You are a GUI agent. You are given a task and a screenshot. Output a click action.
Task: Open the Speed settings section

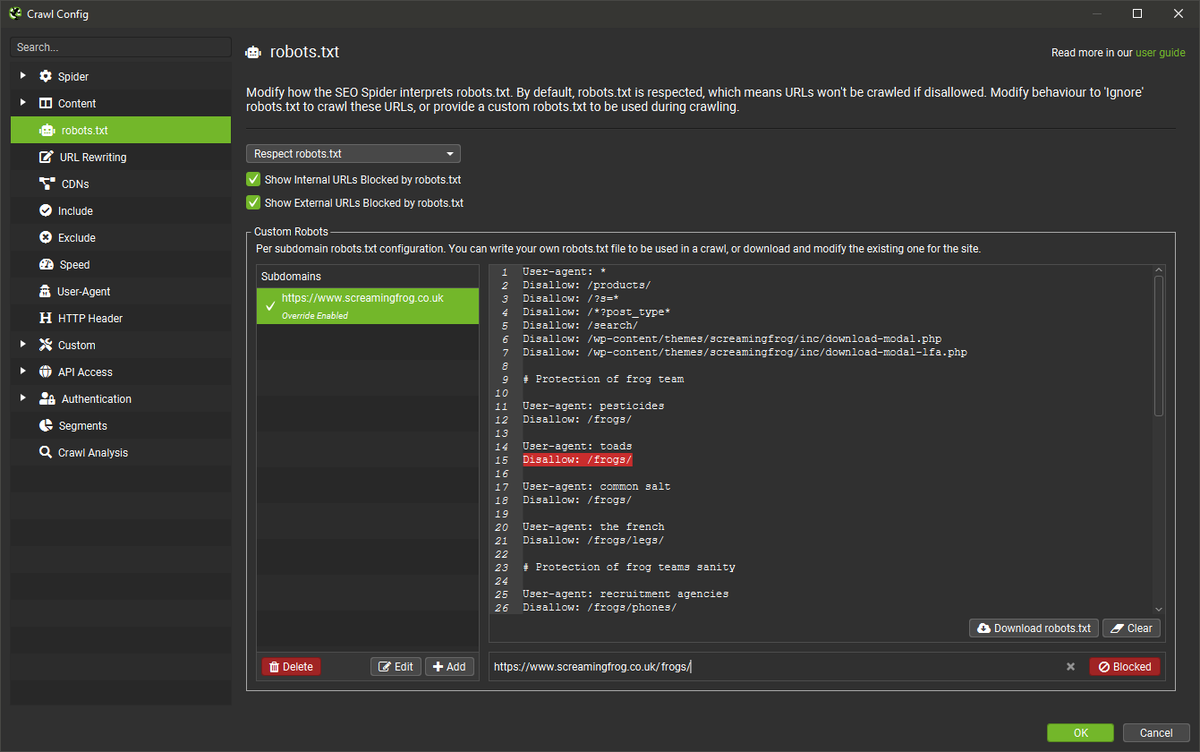pos(121,265)
